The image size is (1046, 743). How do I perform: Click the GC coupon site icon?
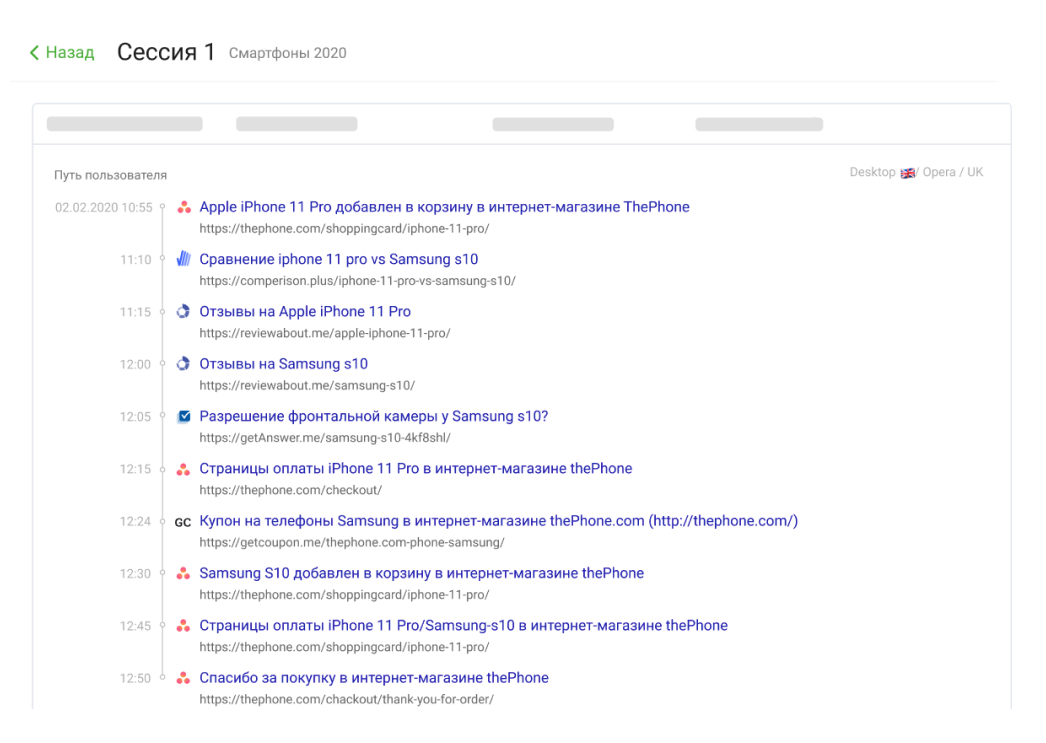click(183, 522)
